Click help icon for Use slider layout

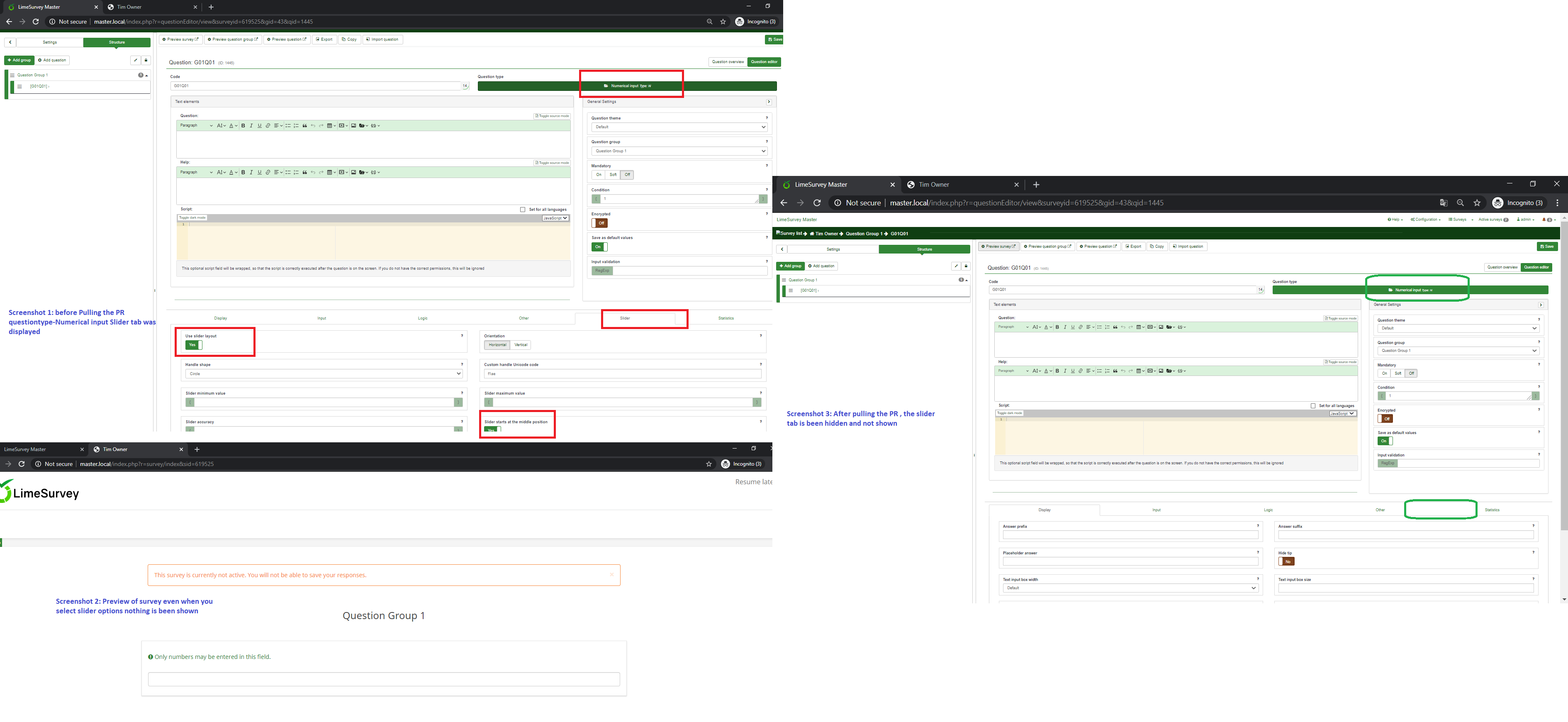462,335
